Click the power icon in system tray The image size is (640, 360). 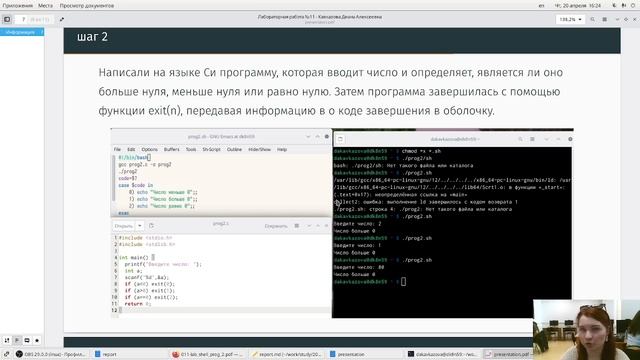click(633, 6)
